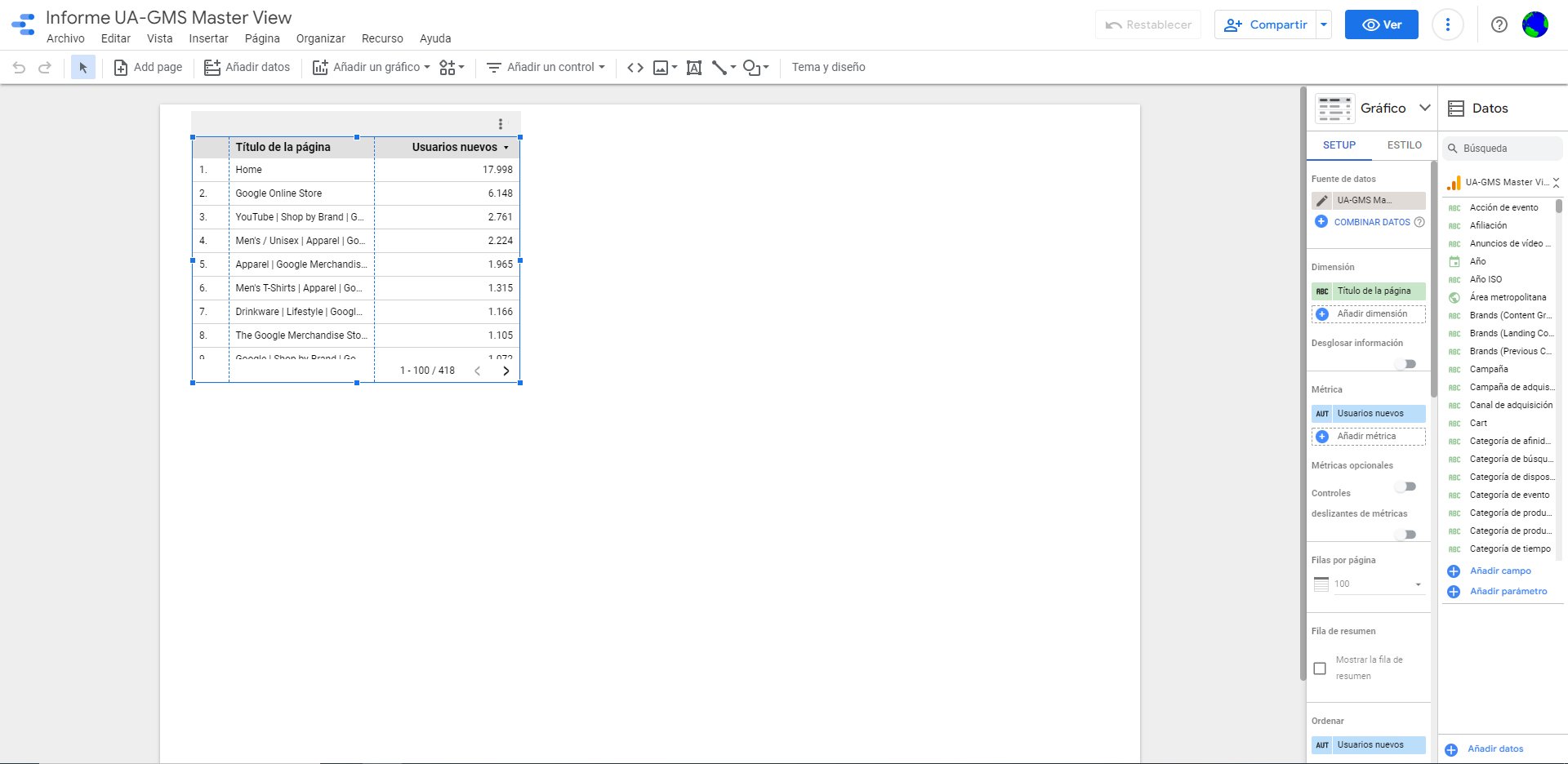Click Añadir dimensión

(x=1369, y=314)
